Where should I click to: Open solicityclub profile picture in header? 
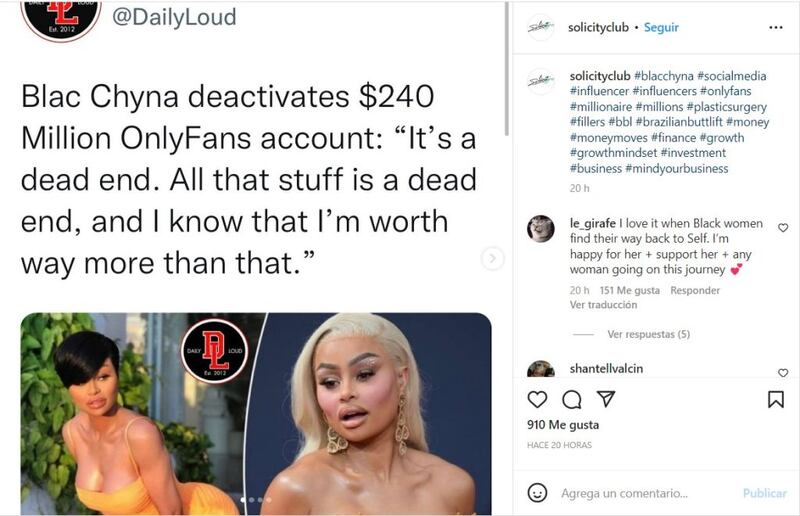[x=541, y=27]
